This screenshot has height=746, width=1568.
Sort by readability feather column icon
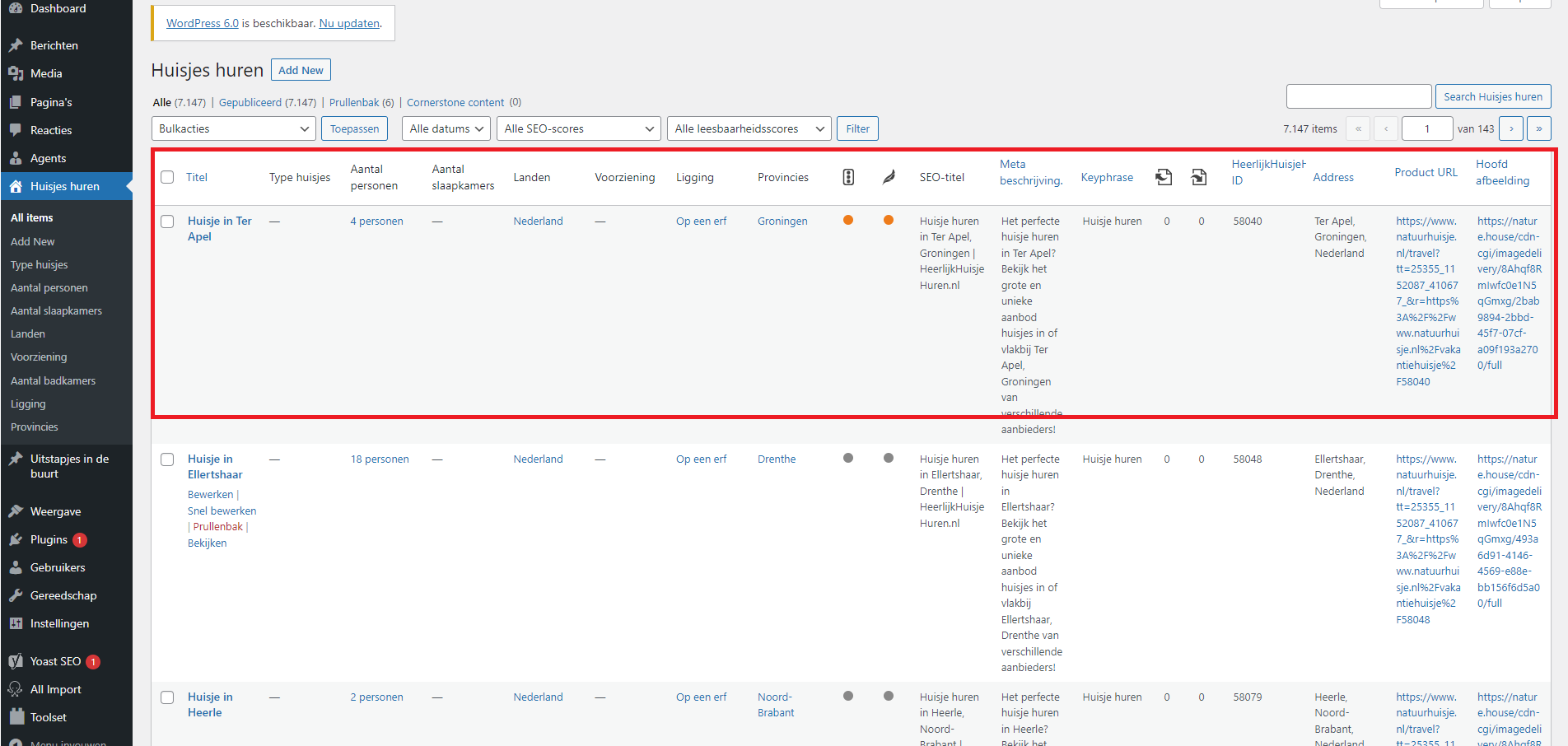pyautogui.click(x=889, y=177)
